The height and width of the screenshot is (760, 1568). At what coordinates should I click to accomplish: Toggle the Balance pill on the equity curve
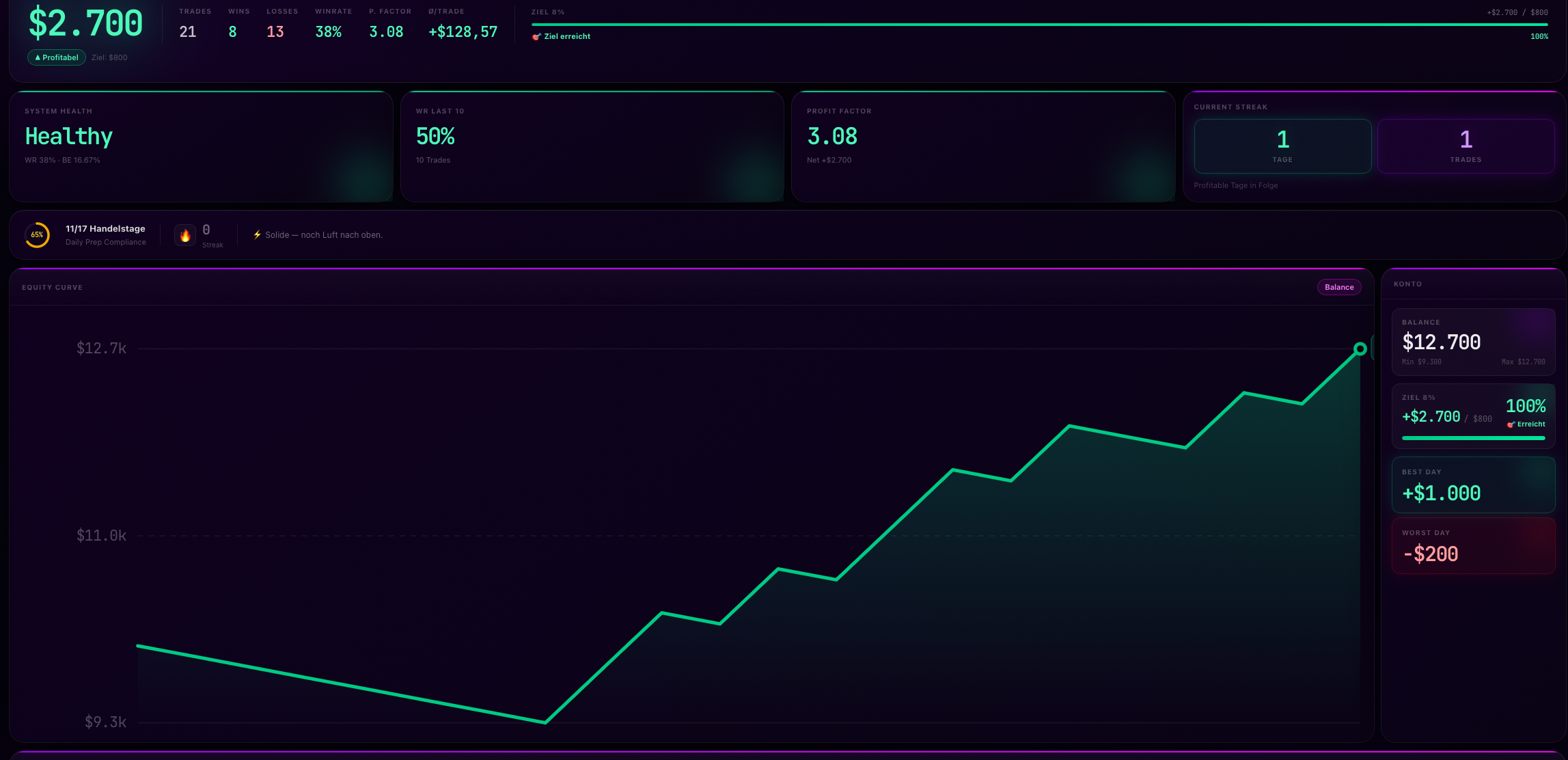click(x=1338, y=287)
